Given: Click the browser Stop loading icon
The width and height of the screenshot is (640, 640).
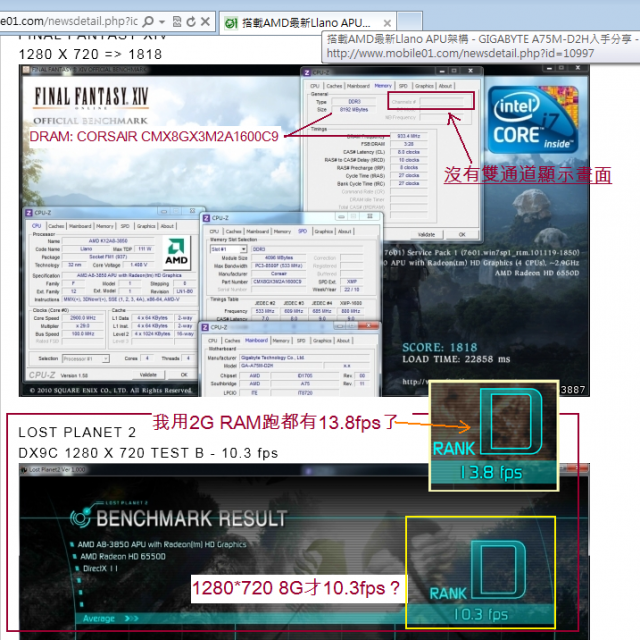Looking at the screenshot, I should tap(205, 21).
